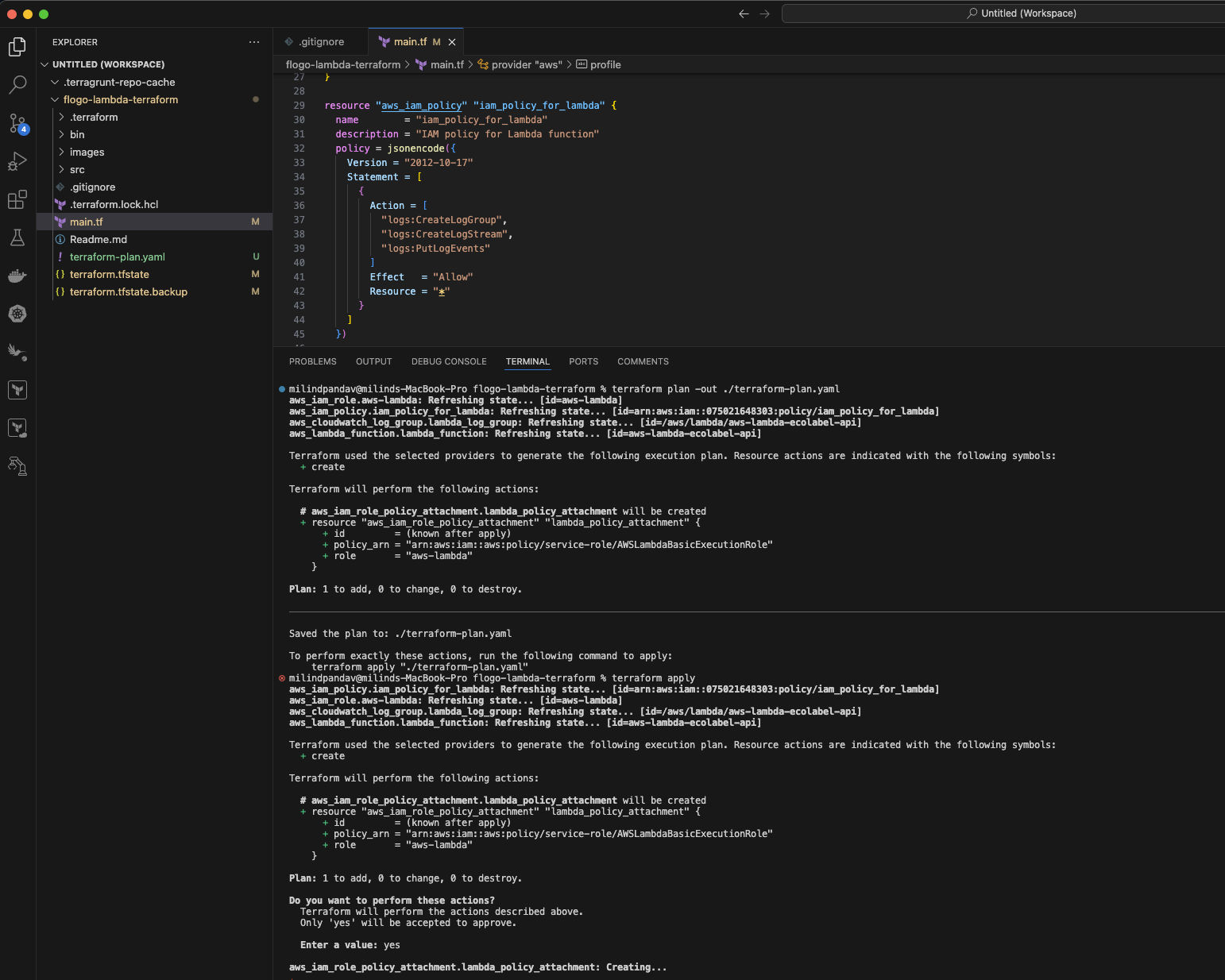1225x980 pixels.
Task: Open Source Control view with 4 changes
Action: (x=17, y=123)
